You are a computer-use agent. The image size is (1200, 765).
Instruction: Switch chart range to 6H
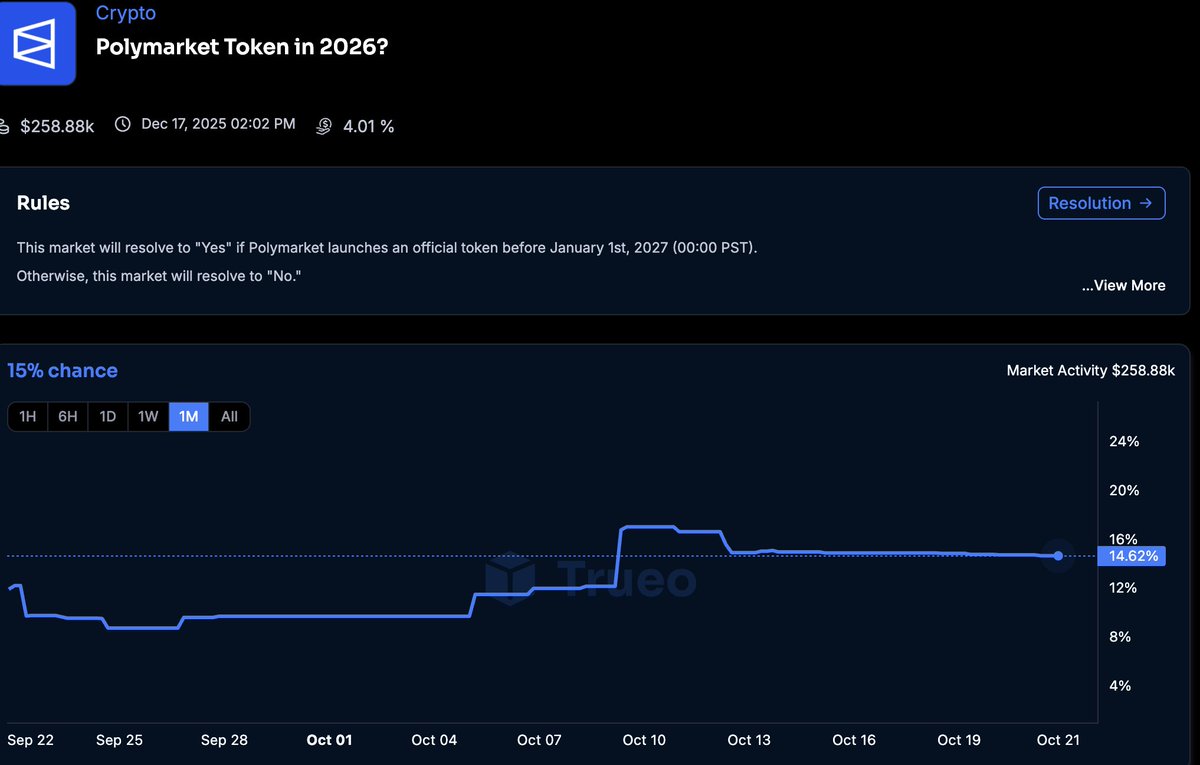pyautogui.click(x=68, y=417)
